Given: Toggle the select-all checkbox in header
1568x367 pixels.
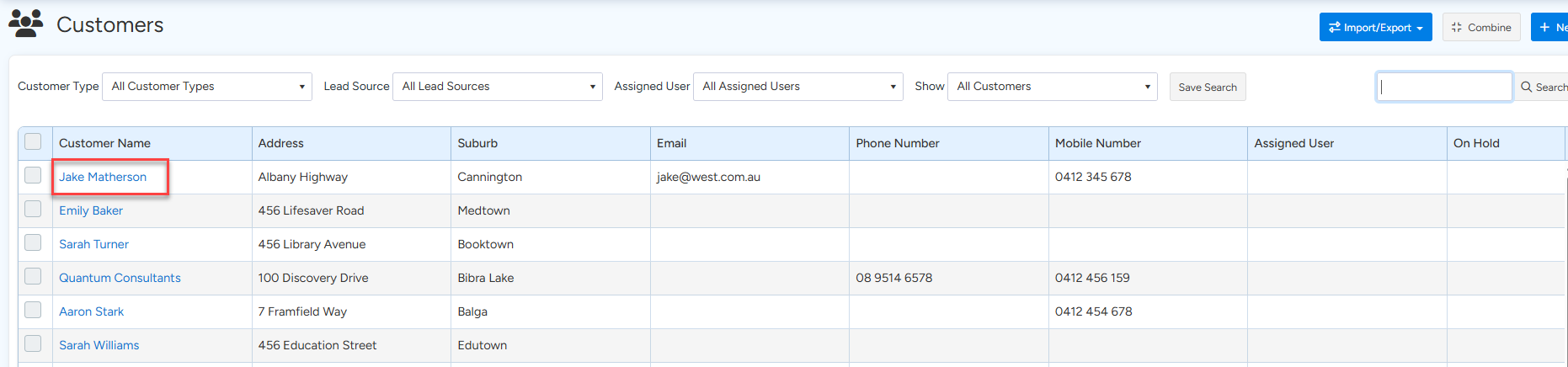Looking at the screenshot, I should 33,142.
